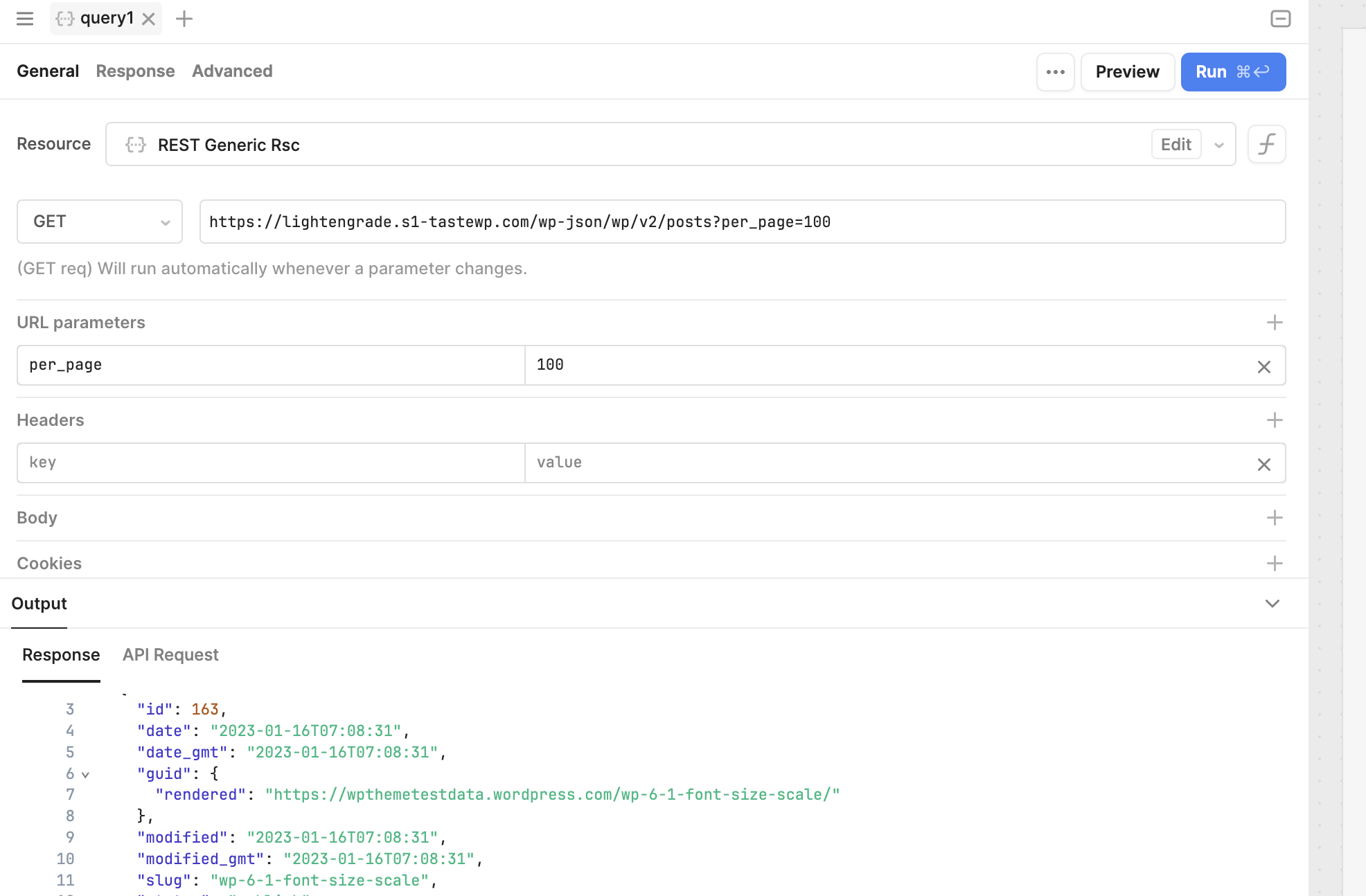Expand the Cookies section
Image resolution: width=1366 pixels, height=896 pixels.
point(1274,564)
